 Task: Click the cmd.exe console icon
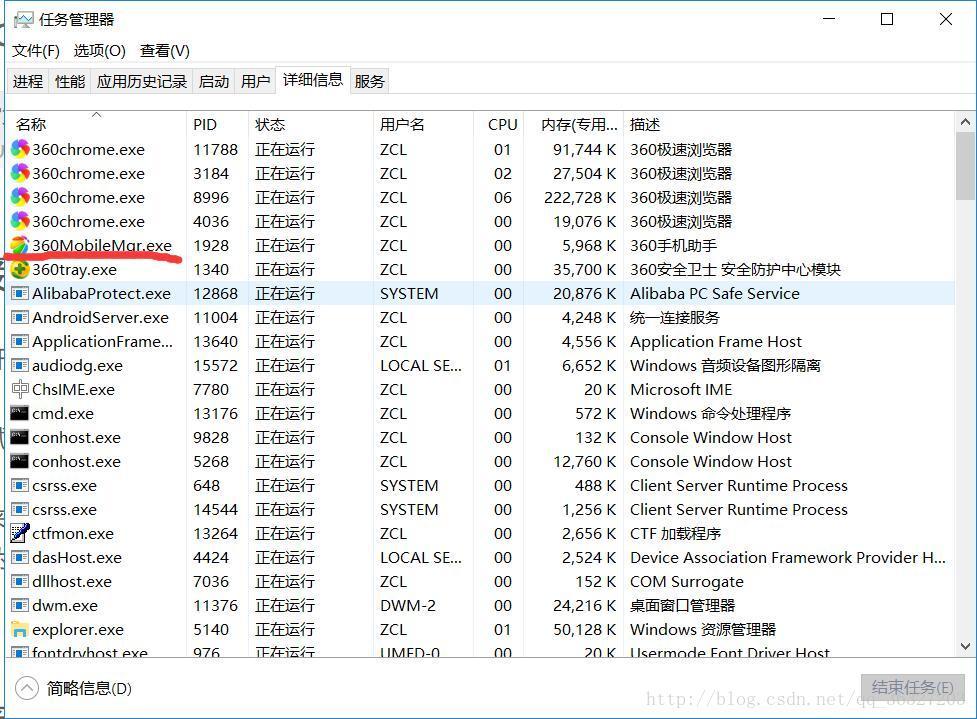[19, 414]
